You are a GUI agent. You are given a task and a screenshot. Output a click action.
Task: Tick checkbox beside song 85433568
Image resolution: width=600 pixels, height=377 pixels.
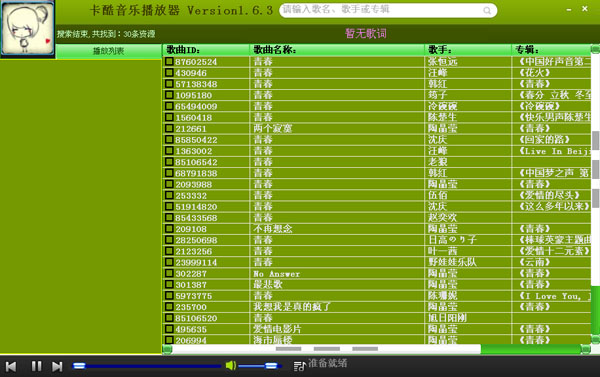[169, 217]
